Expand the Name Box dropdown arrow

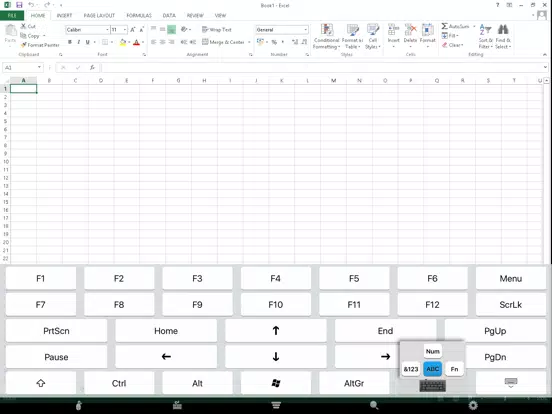[x=39, y=67]
